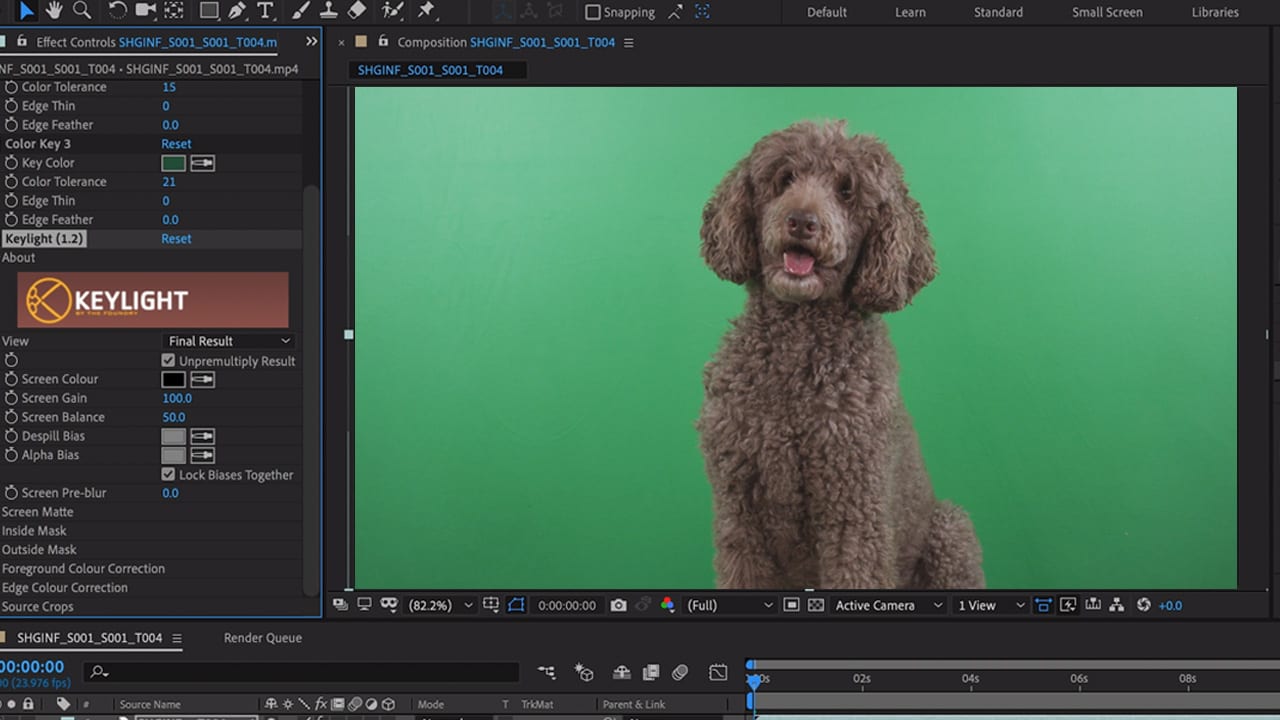Image resolution: width=1280 pixels, height=720 pixels.
Task: Select the Clone Stamp tool
Action: (331, 12)
